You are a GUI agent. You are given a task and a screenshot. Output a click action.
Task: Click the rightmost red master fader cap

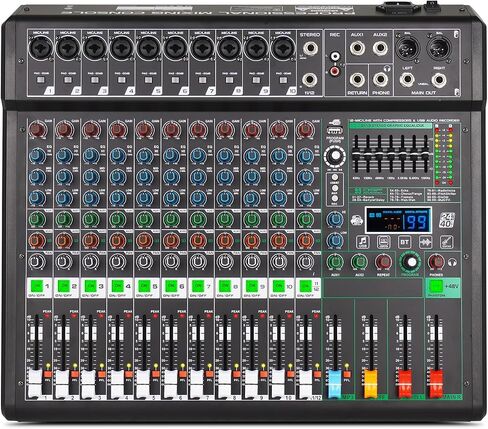point(436,384)
